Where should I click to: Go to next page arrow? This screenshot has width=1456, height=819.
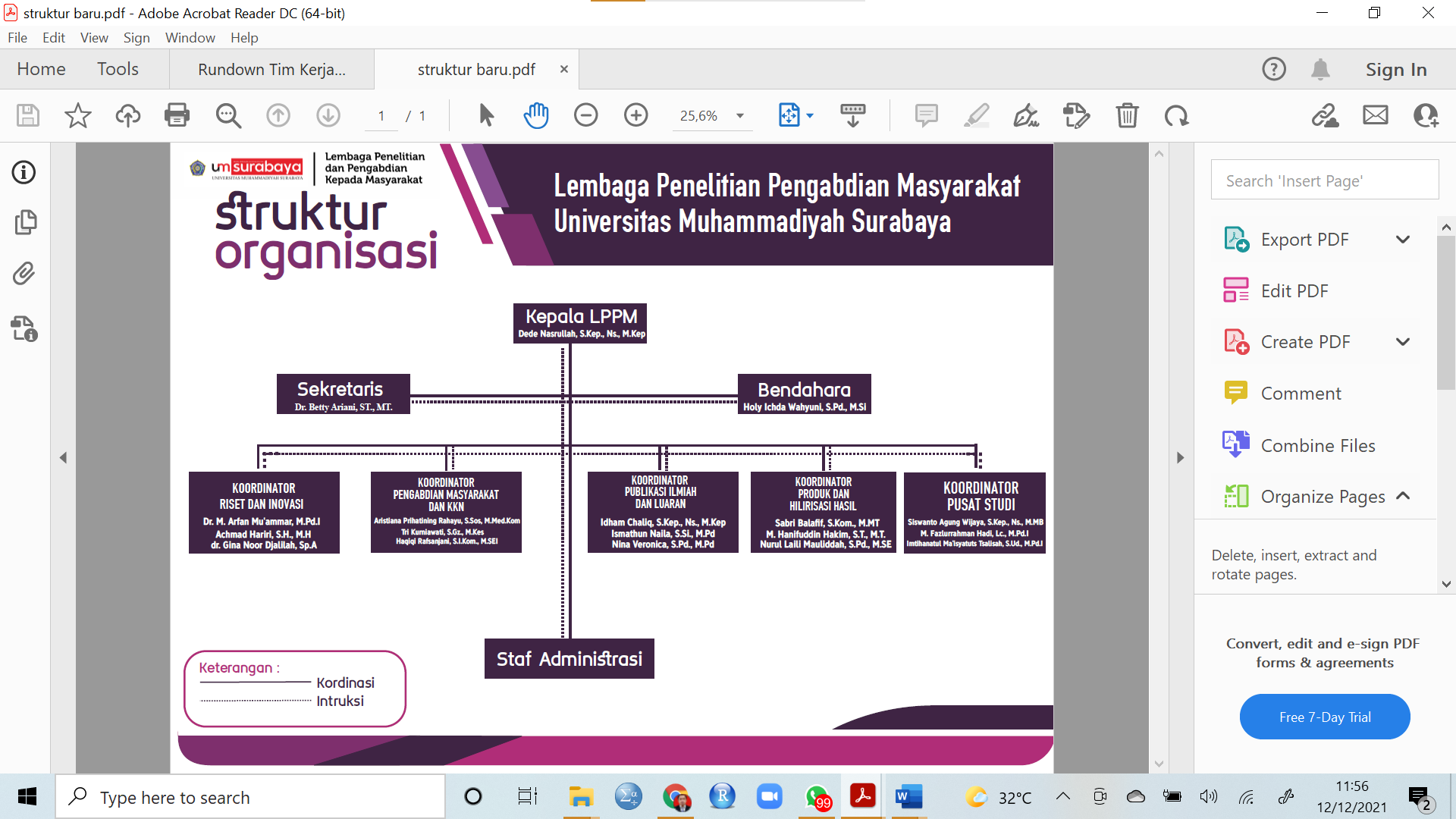click(328, 115)
